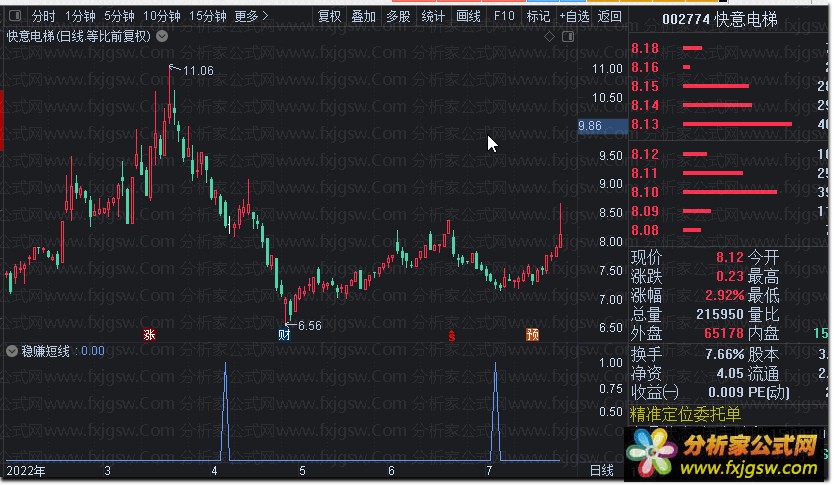Select the 10分钟 timeframe
834x485 pixels.
(162, 16)
